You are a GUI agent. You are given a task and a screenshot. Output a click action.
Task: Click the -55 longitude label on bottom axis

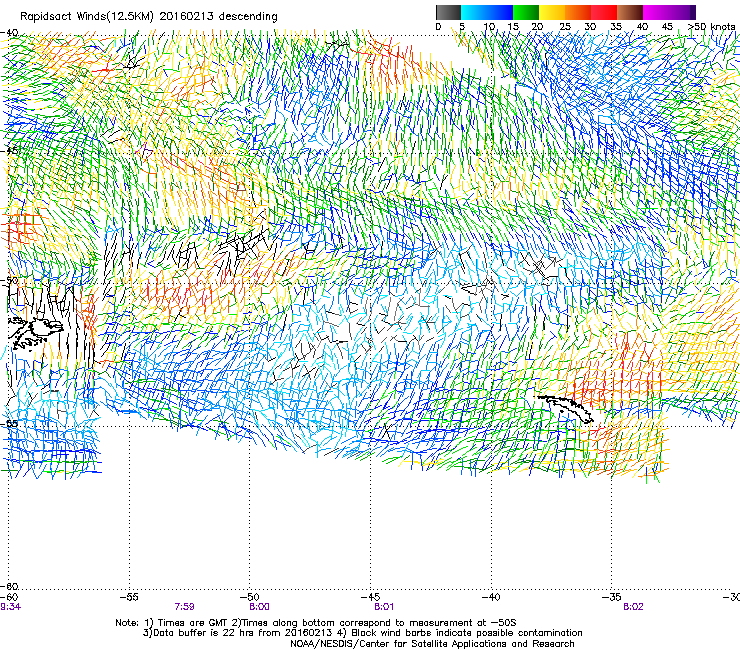coord(129,597)
